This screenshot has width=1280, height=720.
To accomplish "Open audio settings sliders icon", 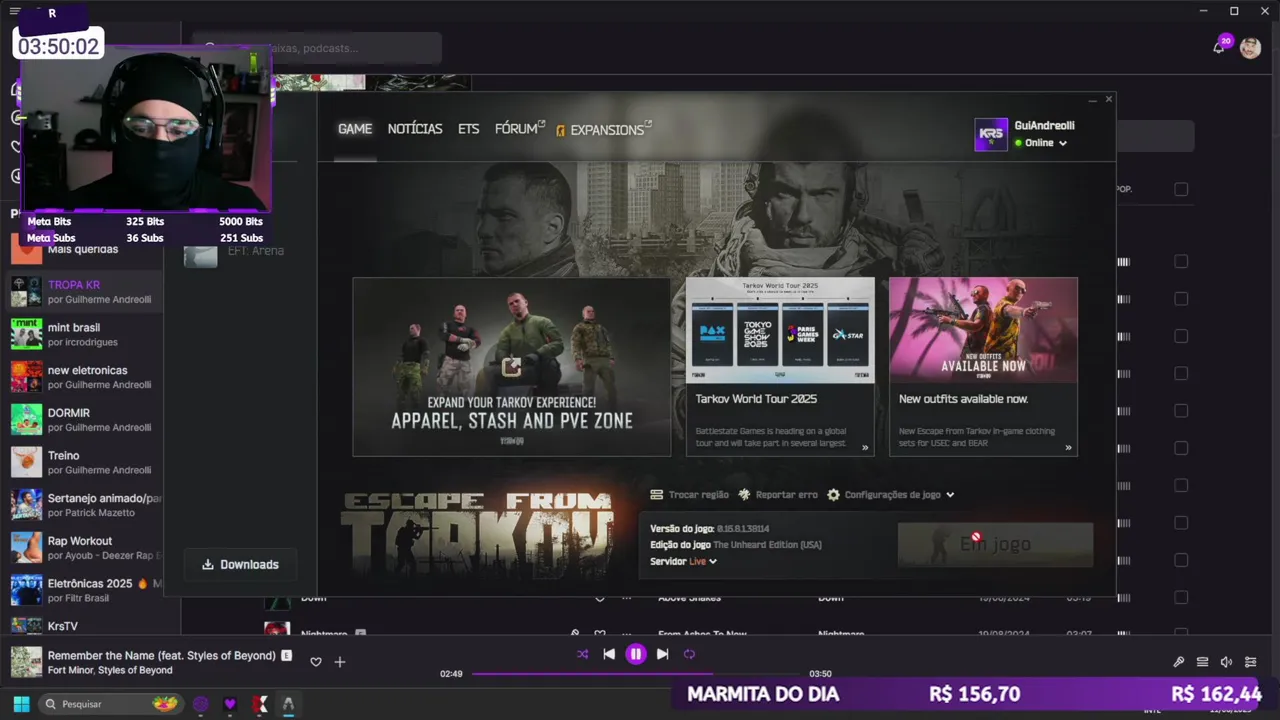I will coord(1250,662).
